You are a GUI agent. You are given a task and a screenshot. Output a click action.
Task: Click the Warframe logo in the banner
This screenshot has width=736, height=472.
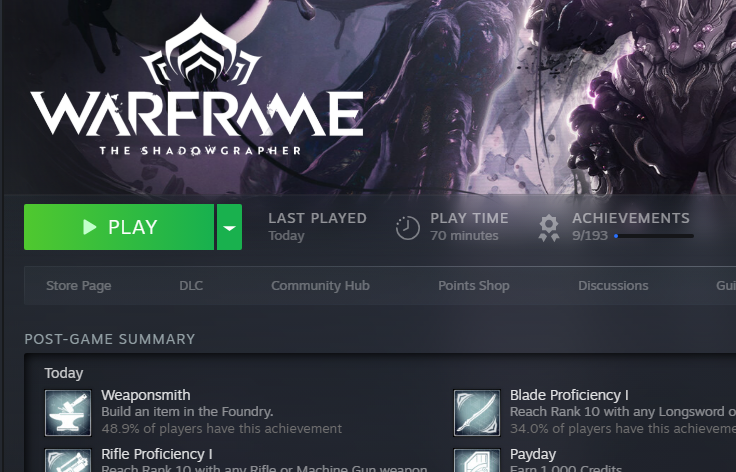click(x=197, y=84)
